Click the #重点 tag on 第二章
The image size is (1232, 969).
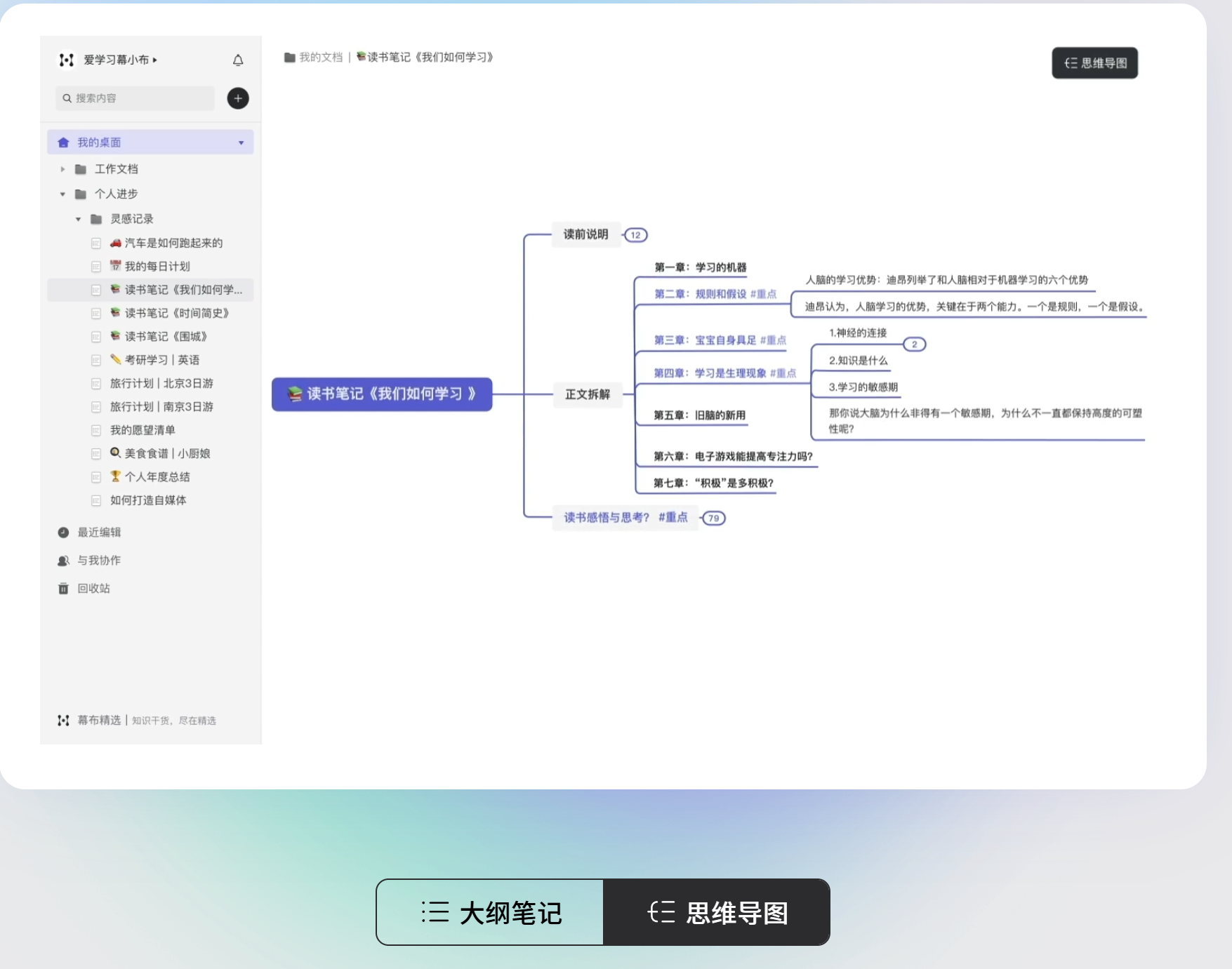tap(764, 294)
